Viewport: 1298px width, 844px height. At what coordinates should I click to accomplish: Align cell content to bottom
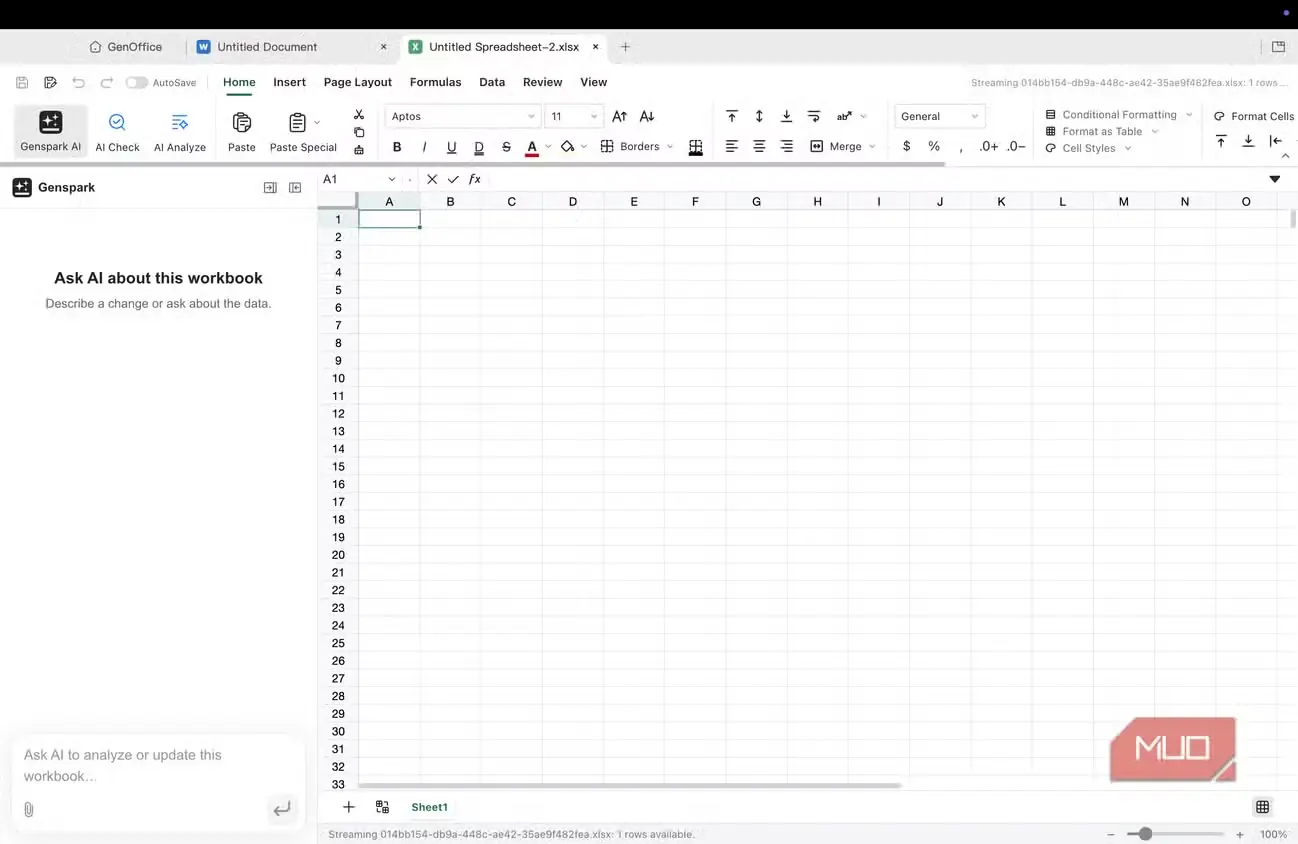coord(786,116)
